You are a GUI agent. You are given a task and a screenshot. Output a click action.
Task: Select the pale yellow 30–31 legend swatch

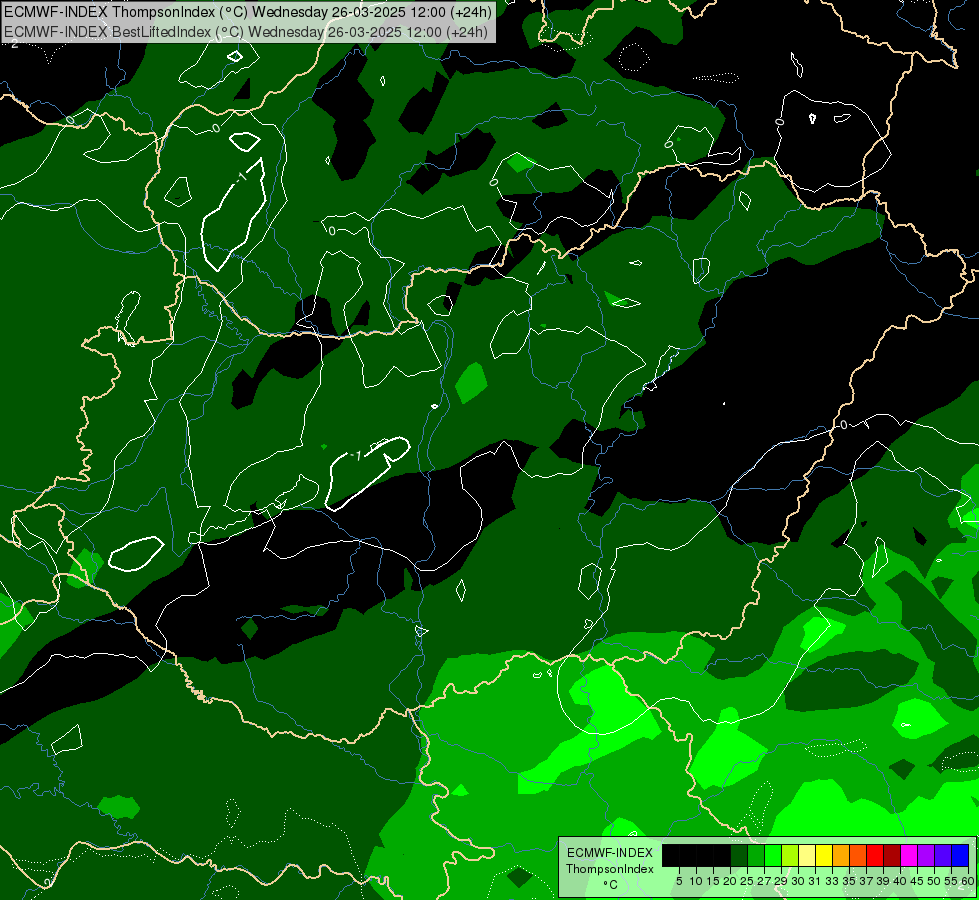point(807,855)
